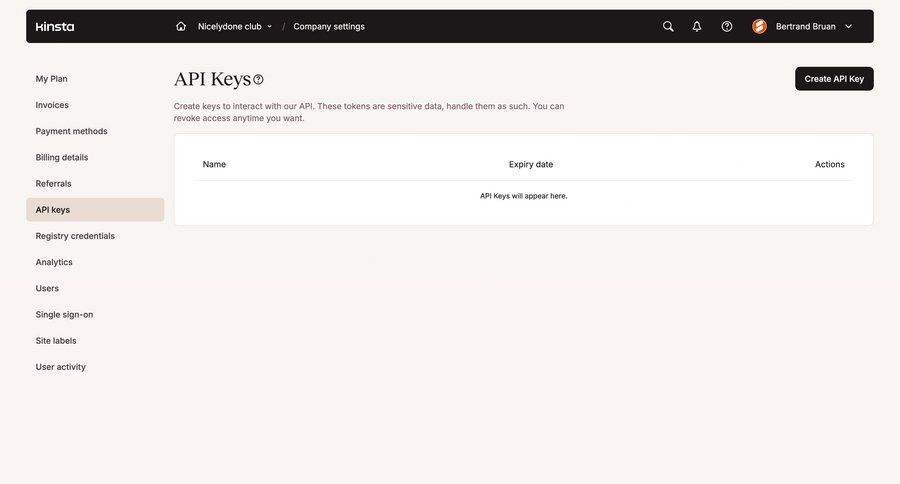The height and width of the screenshot is (484, 900).
Task: Go to the home icon
Action: coord(181,26)
